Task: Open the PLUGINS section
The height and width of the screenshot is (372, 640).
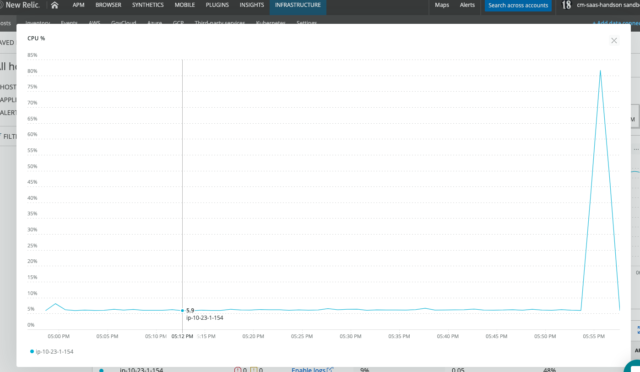Action: [217, 5]
